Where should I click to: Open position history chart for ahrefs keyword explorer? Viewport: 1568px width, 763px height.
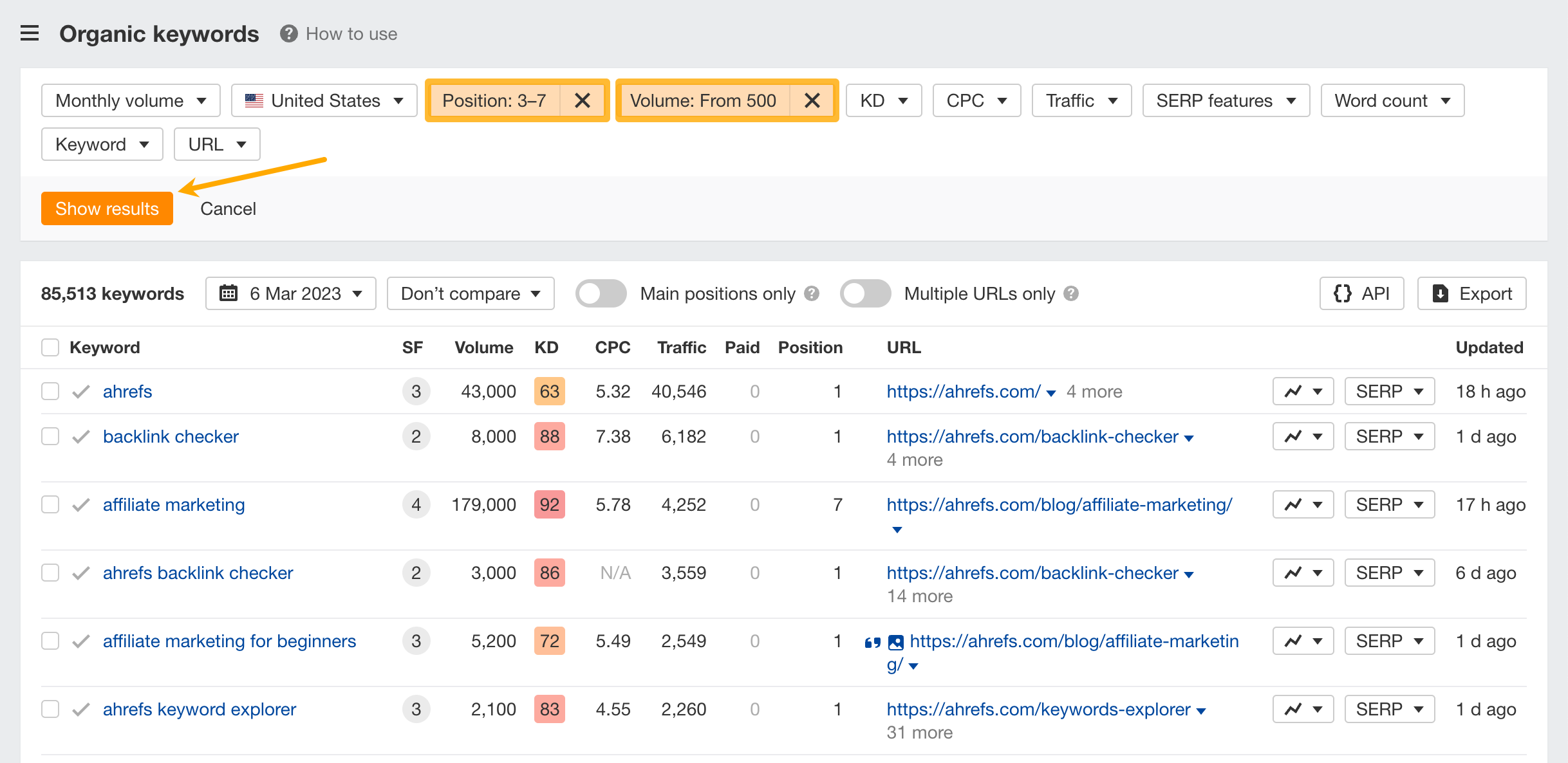coord(1303,709)
